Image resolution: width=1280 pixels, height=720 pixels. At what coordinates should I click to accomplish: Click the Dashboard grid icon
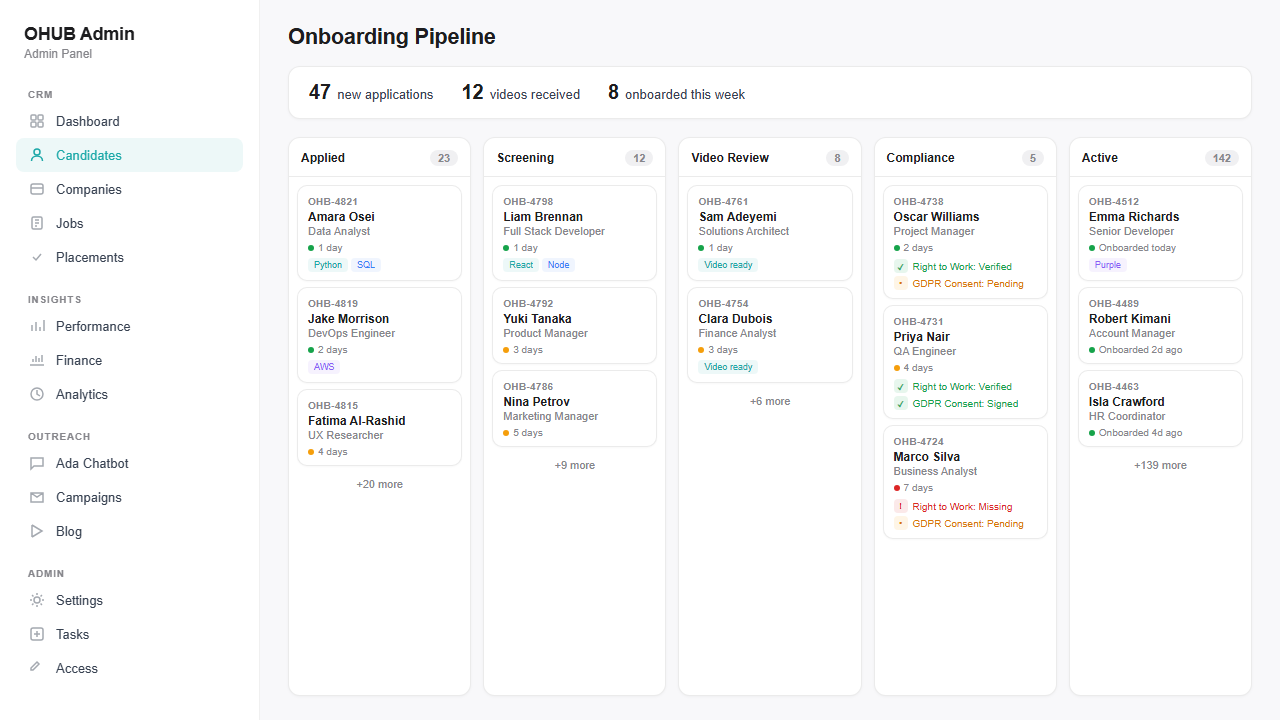point(37,121)
